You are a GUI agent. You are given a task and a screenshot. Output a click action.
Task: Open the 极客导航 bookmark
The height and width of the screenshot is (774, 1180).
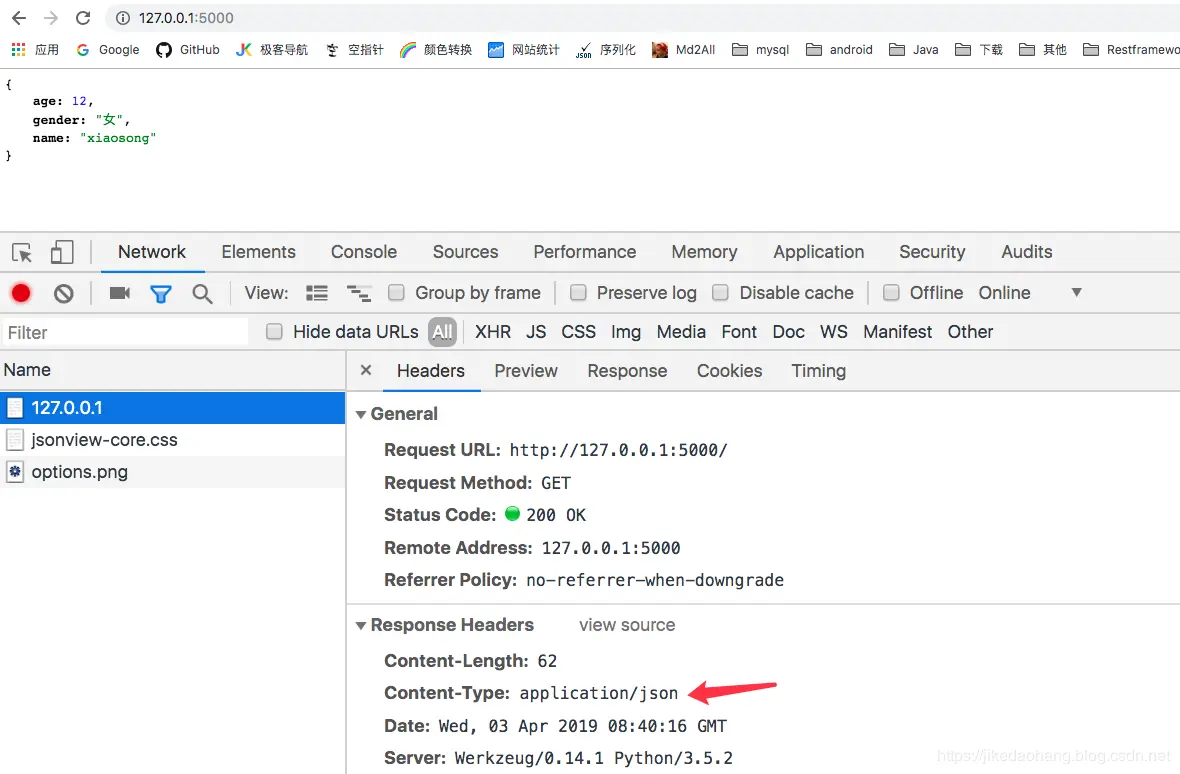[272, 50]
